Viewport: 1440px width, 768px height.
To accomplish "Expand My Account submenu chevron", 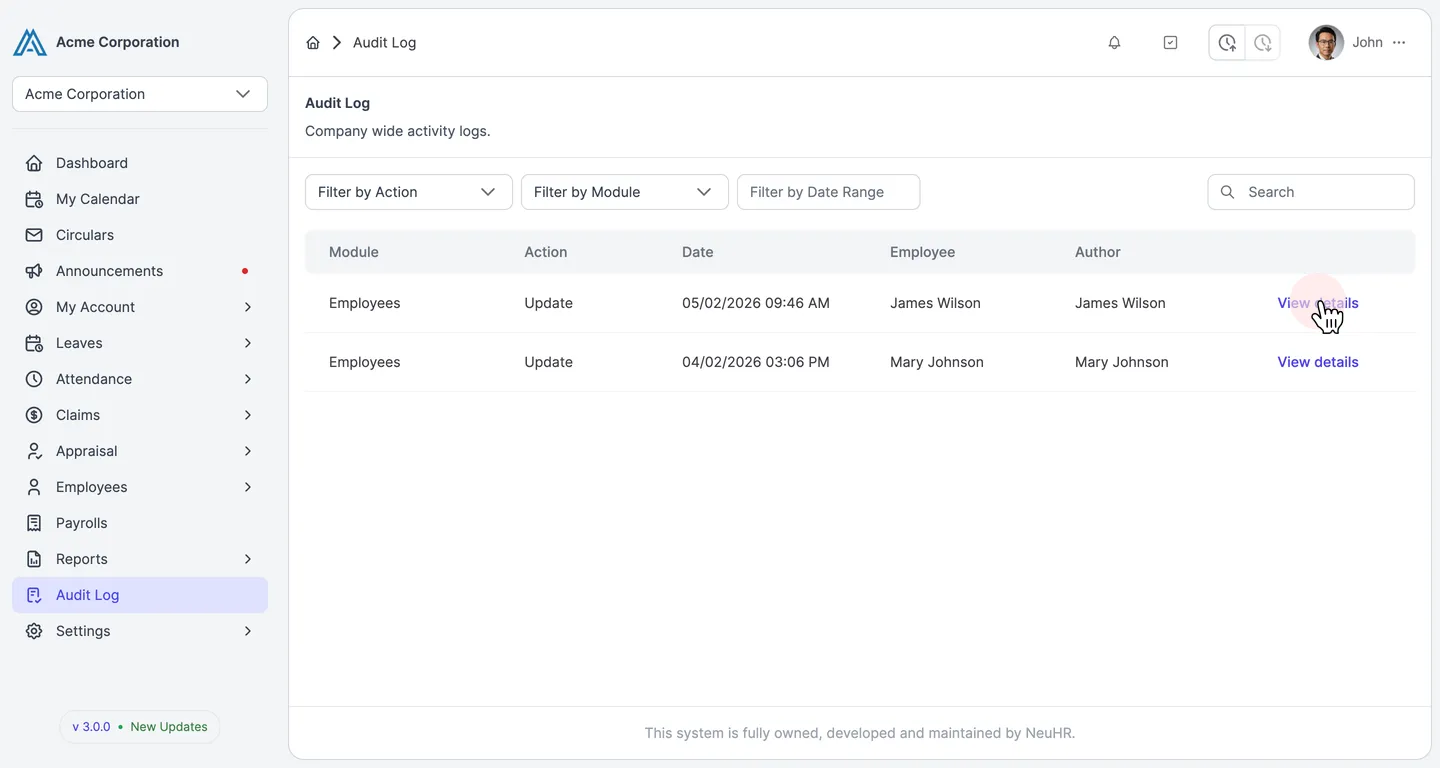I will coord(248,307).
